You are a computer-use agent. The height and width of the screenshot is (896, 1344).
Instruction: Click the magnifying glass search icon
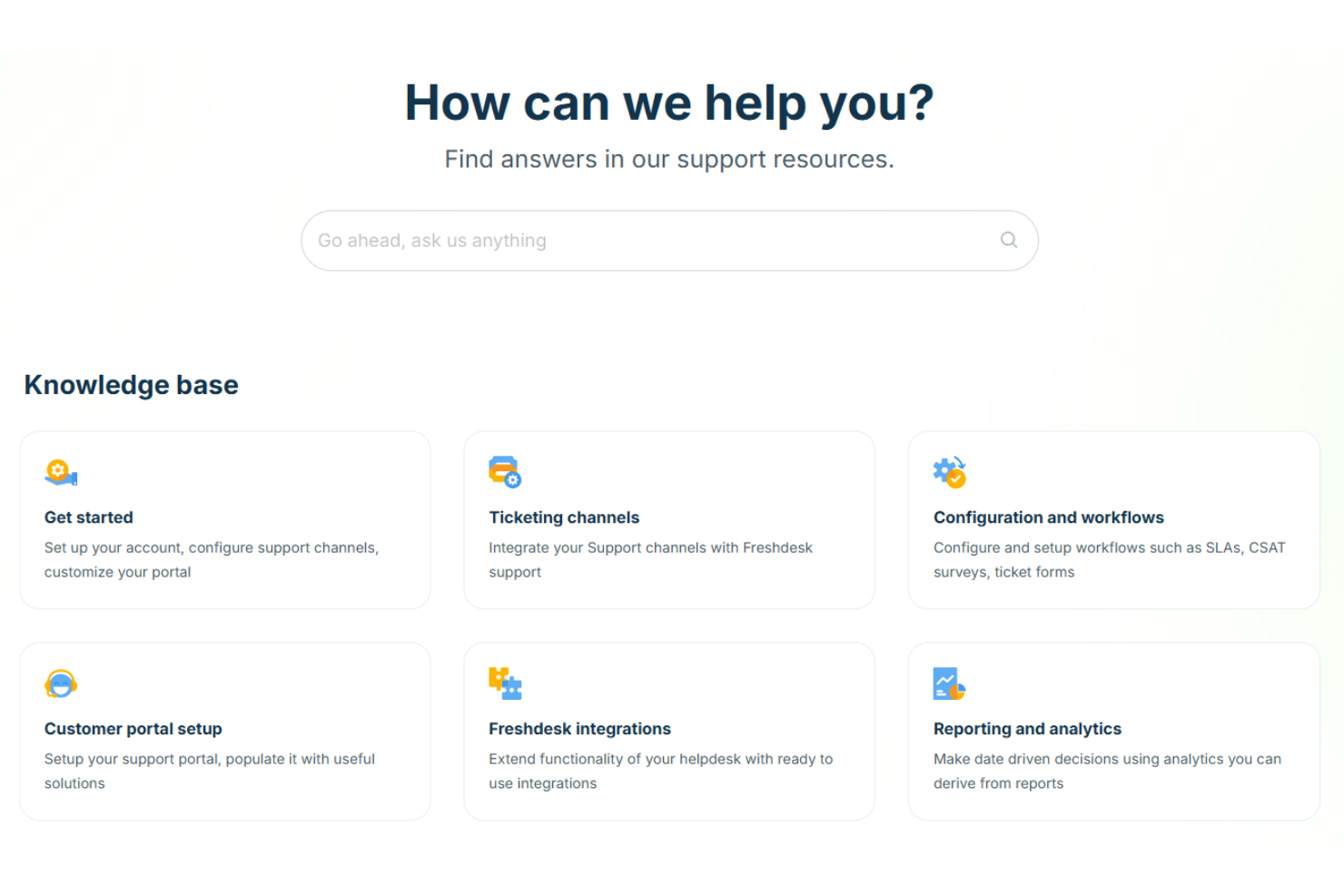pos(1008,240)
